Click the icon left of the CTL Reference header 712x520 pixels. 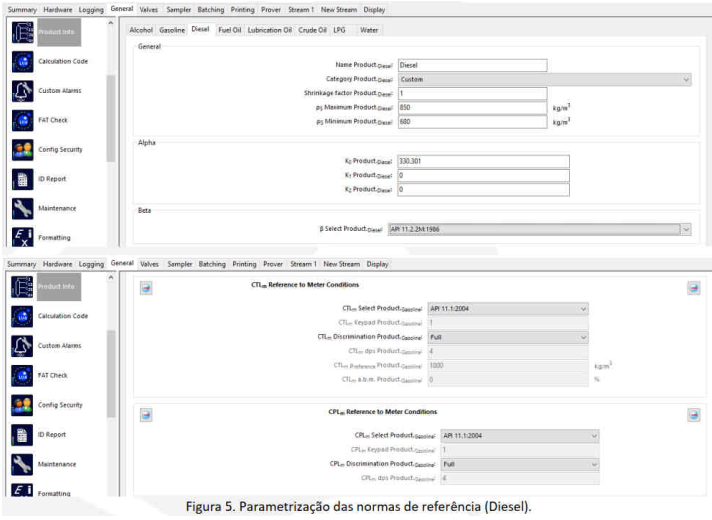pyautogui.click(x=146, y=288)
